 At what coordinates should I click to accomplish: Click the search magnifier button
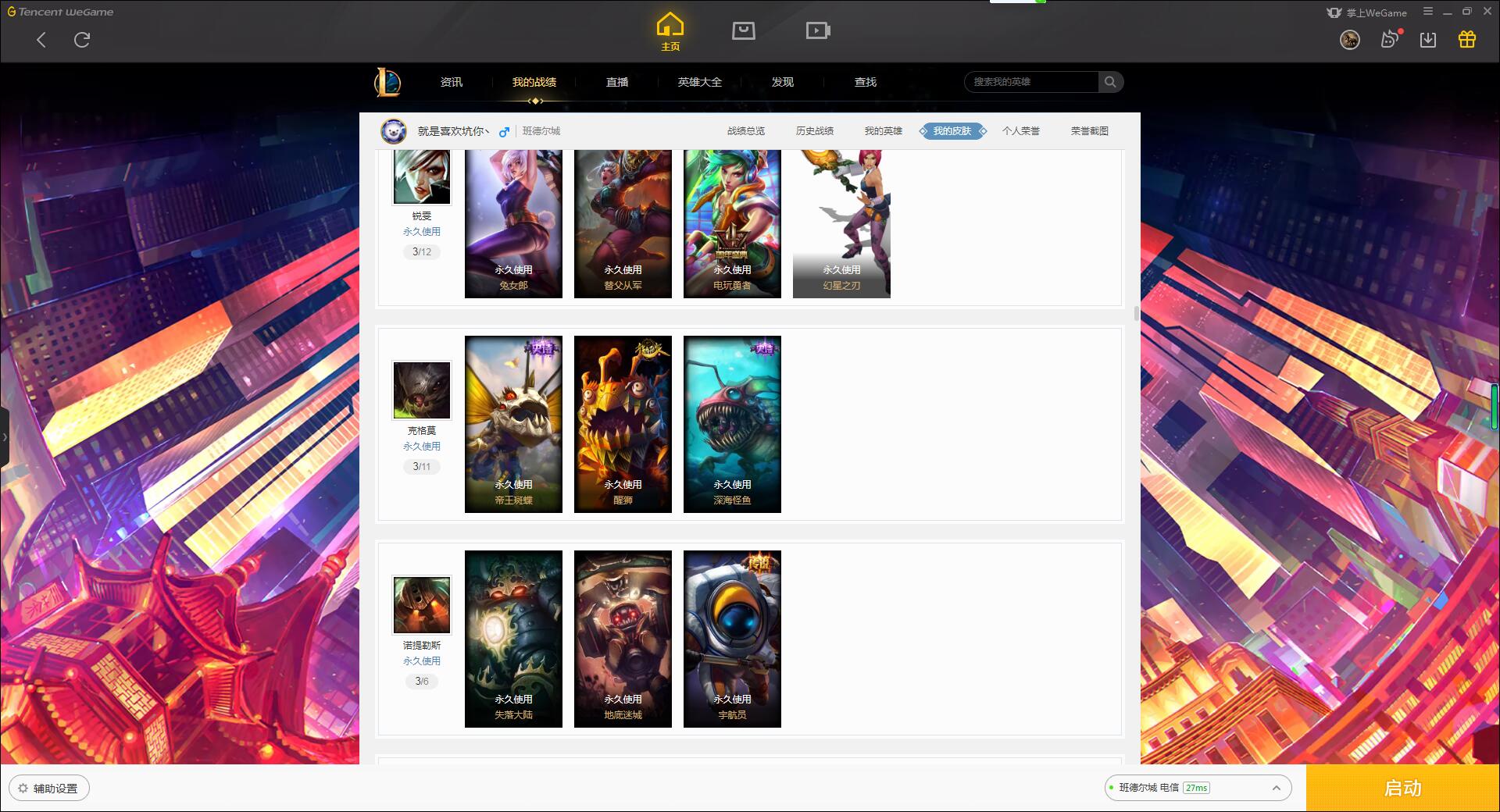click(x=1110, y=82)
